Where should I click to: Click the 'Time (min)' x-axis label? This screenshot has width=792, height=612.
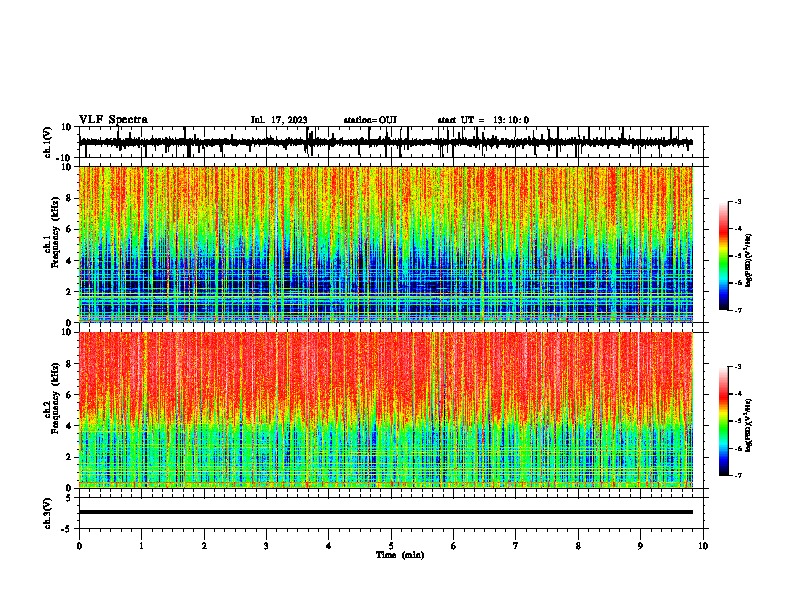400,555
